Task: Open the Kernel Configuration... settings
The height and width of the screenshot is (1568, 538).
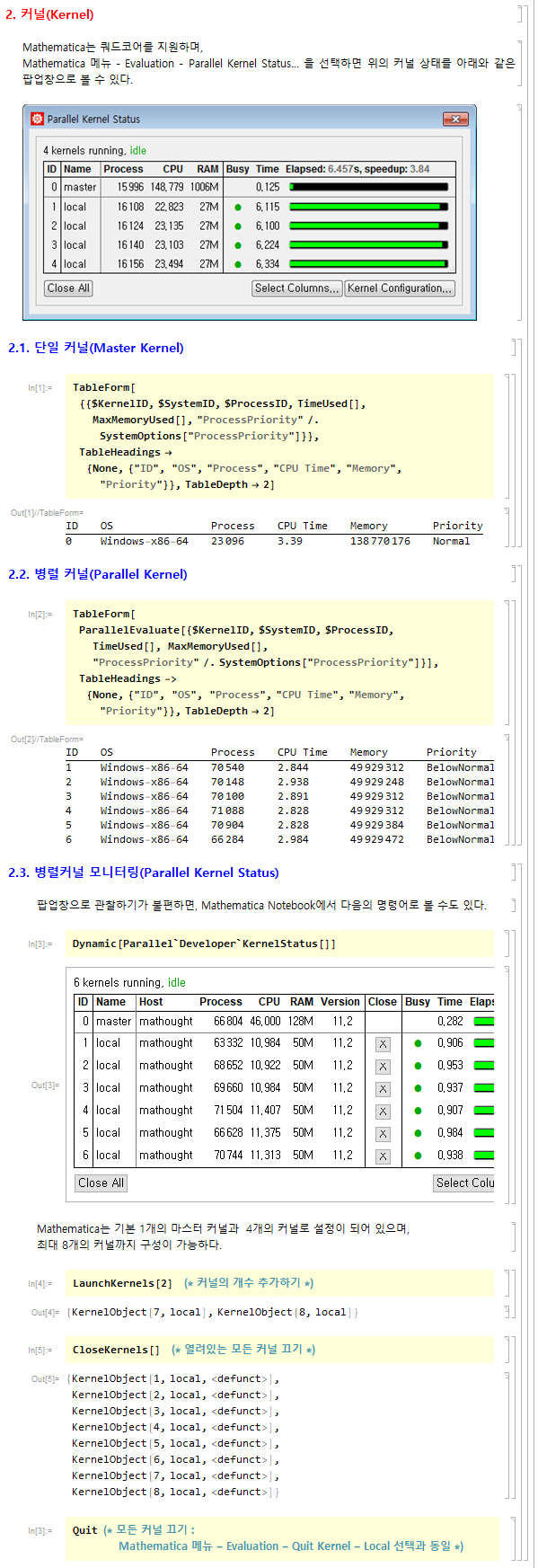Action: click(x=400, y=288)
